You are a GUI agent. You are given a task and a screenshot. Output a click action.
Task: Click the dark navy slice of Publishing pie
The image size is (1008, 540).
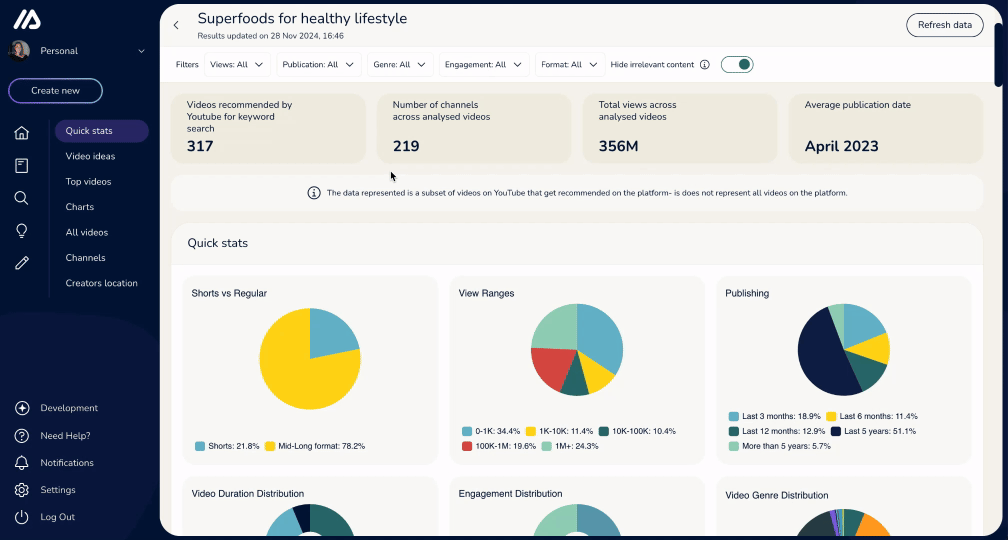(823, 357)
